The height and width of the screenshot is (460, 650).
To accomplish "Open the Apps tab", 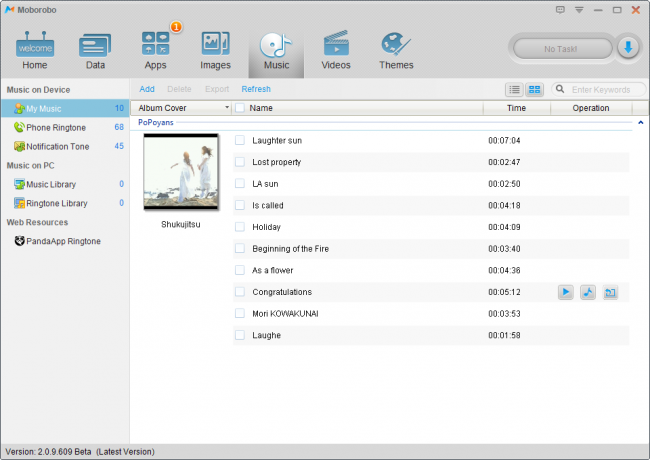I will click(155, 51).
